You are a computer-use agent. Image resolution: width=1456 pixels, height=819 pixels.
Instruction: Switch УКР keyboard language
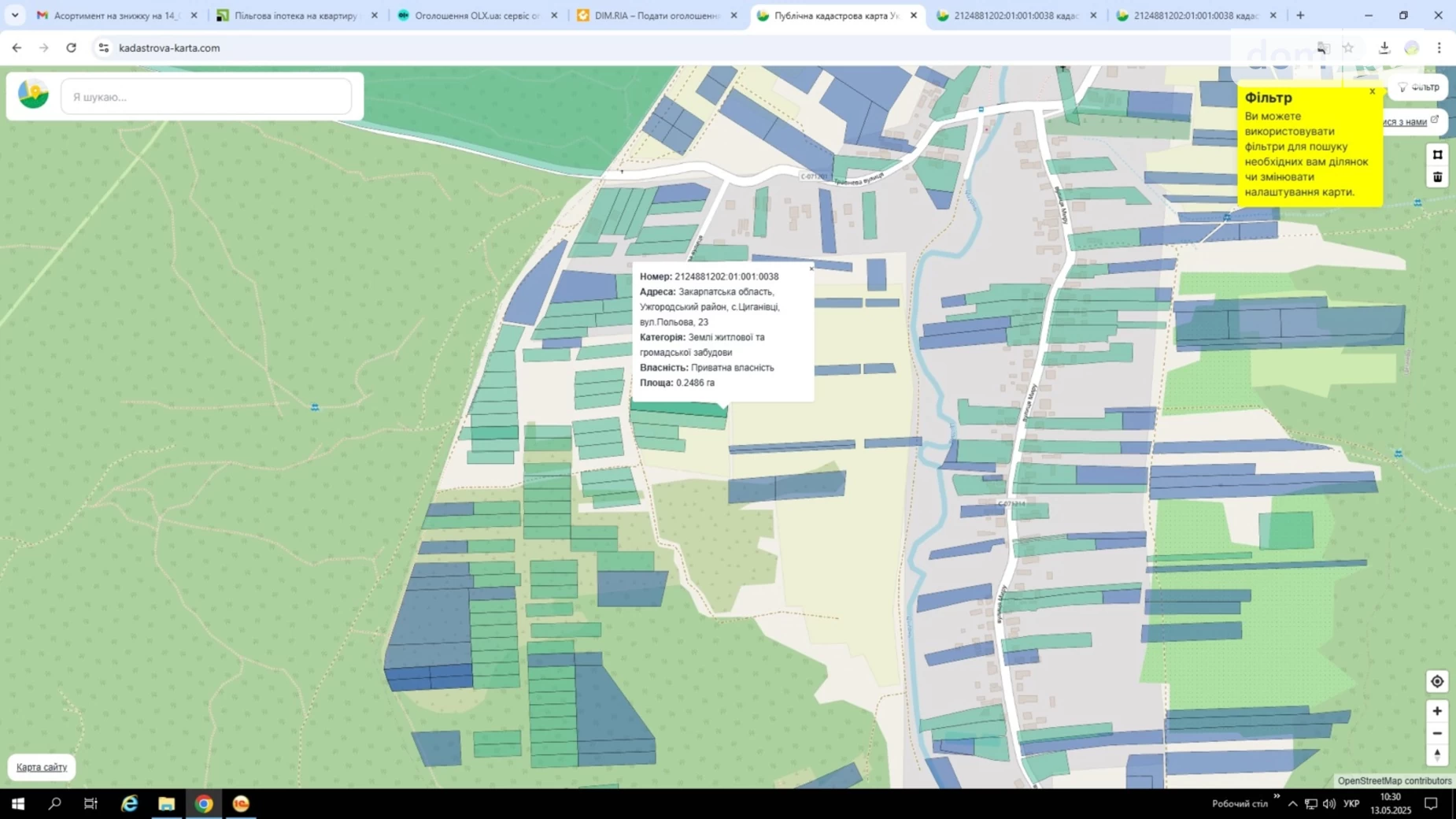(1351, 803)
